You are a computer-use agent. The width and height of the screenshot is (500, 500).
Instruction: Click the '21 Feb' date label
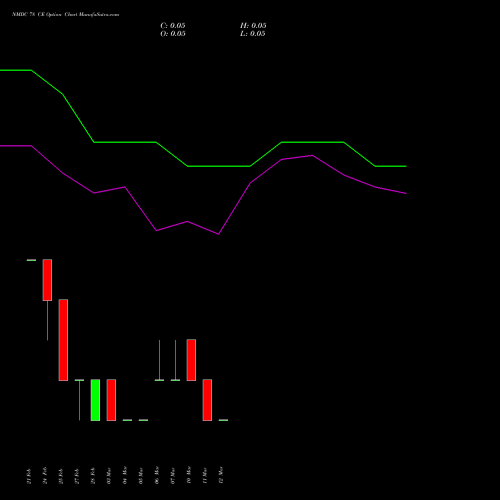click(x=29, y=476)
